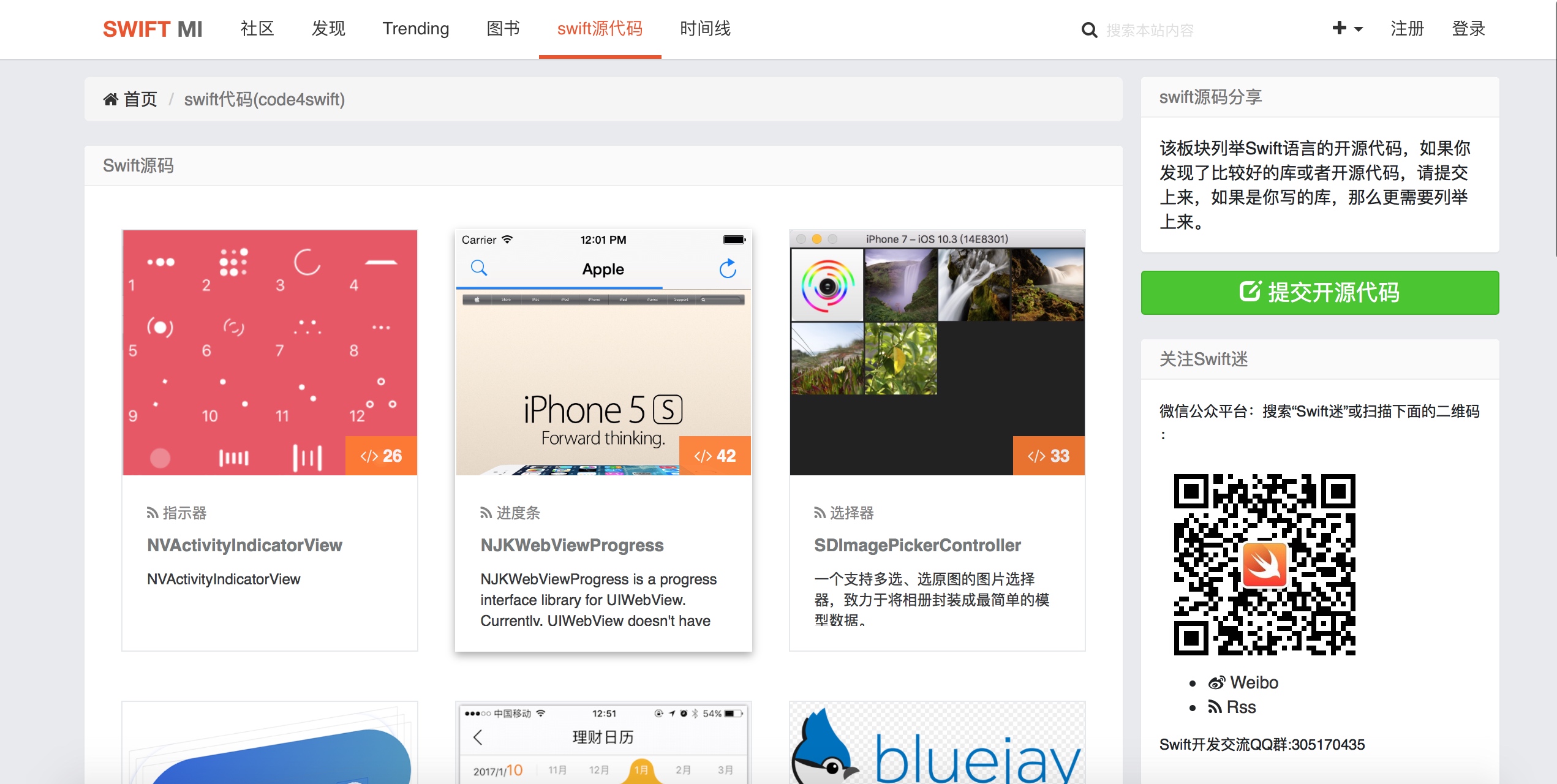This screenshot has width=1557, height=784.
Task: Click the Weibo icon in sidebar
Action: (1216, 682)
